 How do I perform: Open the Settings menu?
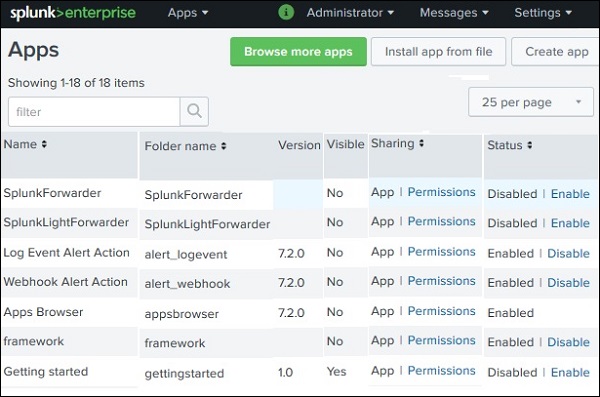pos(543,13)
